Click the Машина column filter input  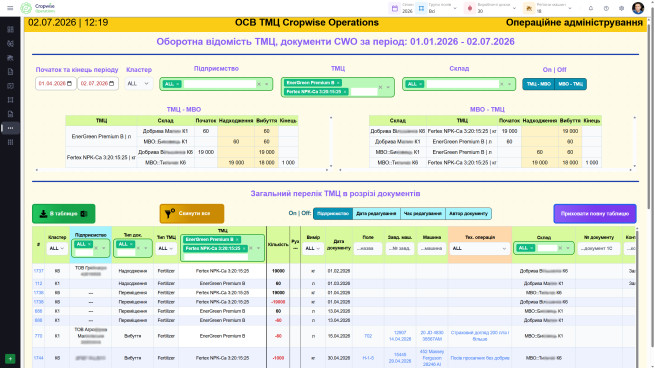(432, 248)
